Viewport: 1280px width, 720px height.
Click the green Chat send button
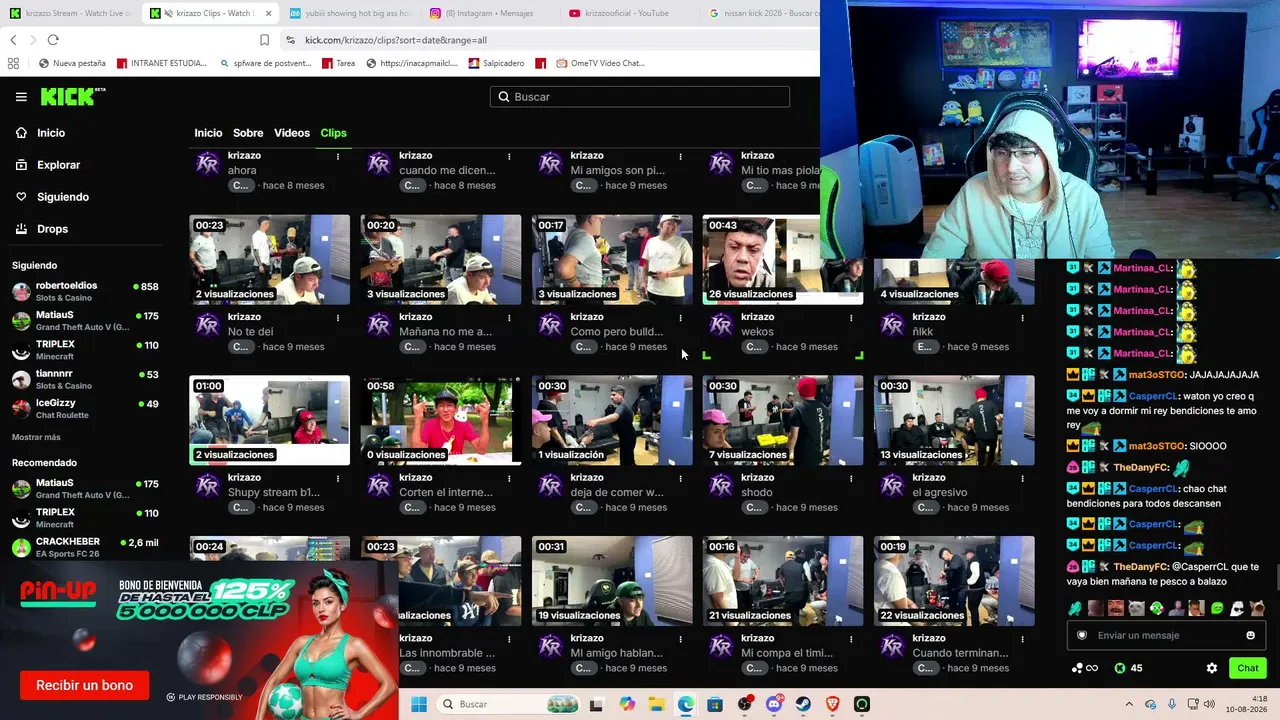tap(1248, 668)
